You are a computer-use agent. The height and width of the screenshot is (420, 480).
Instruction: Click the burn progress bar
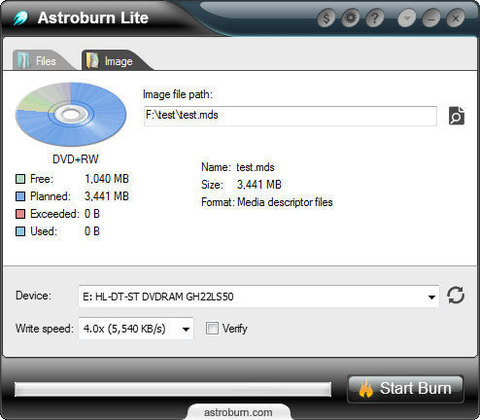[173, 389]
